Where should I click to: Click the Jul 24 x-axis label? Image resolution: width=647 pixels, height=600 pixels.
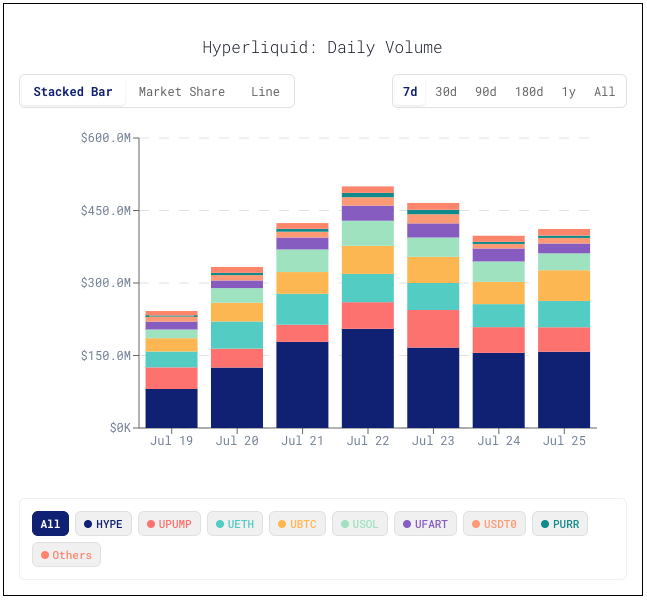coord(498,441)
